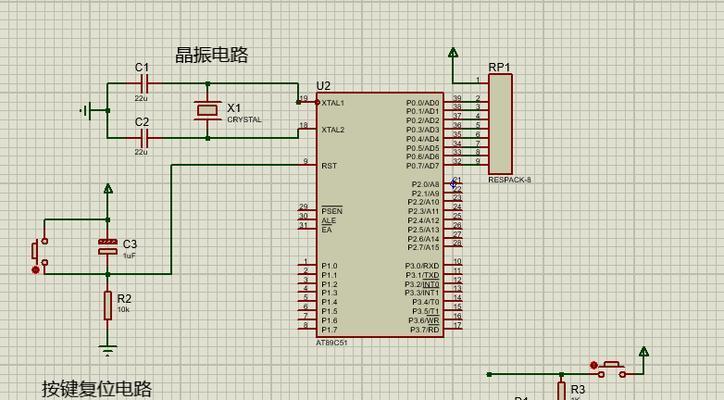Click the P2.0/A8 pin label
Image resolution: width=724 pixels, height=400 pixels.
tap(425, 184)
